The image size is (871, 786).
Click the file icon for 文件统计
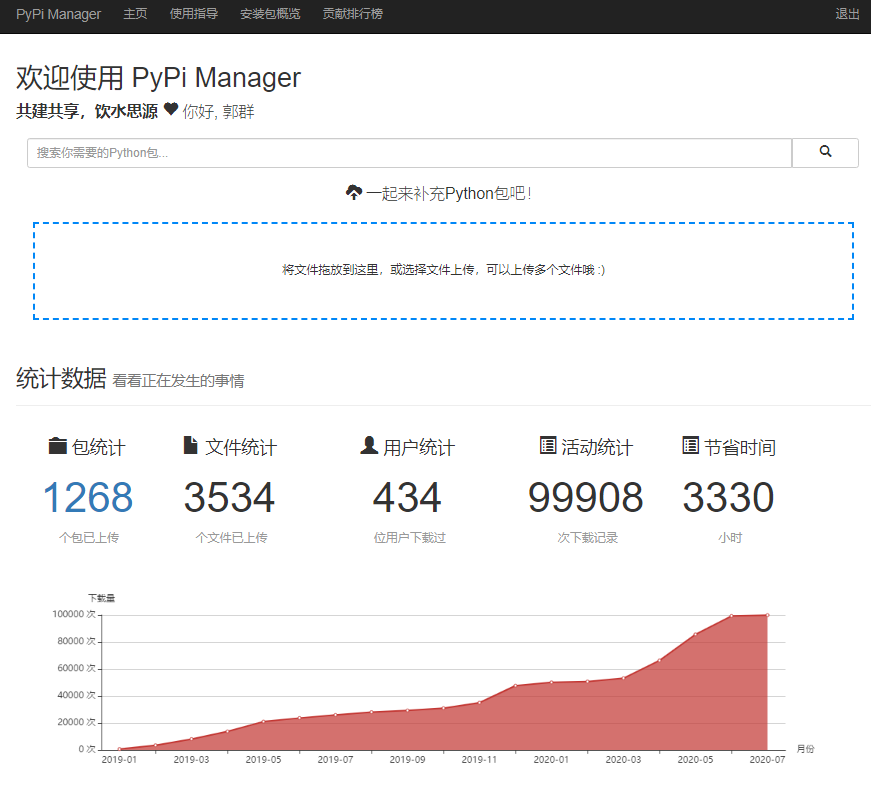(x=191, y=445)
